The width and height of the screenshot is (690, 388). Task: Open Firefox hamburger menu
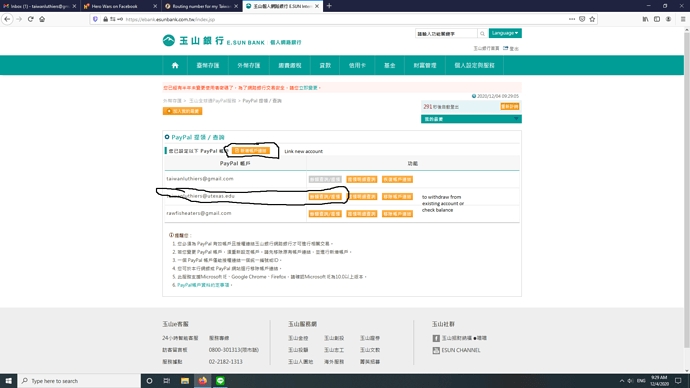pos(683,19)
